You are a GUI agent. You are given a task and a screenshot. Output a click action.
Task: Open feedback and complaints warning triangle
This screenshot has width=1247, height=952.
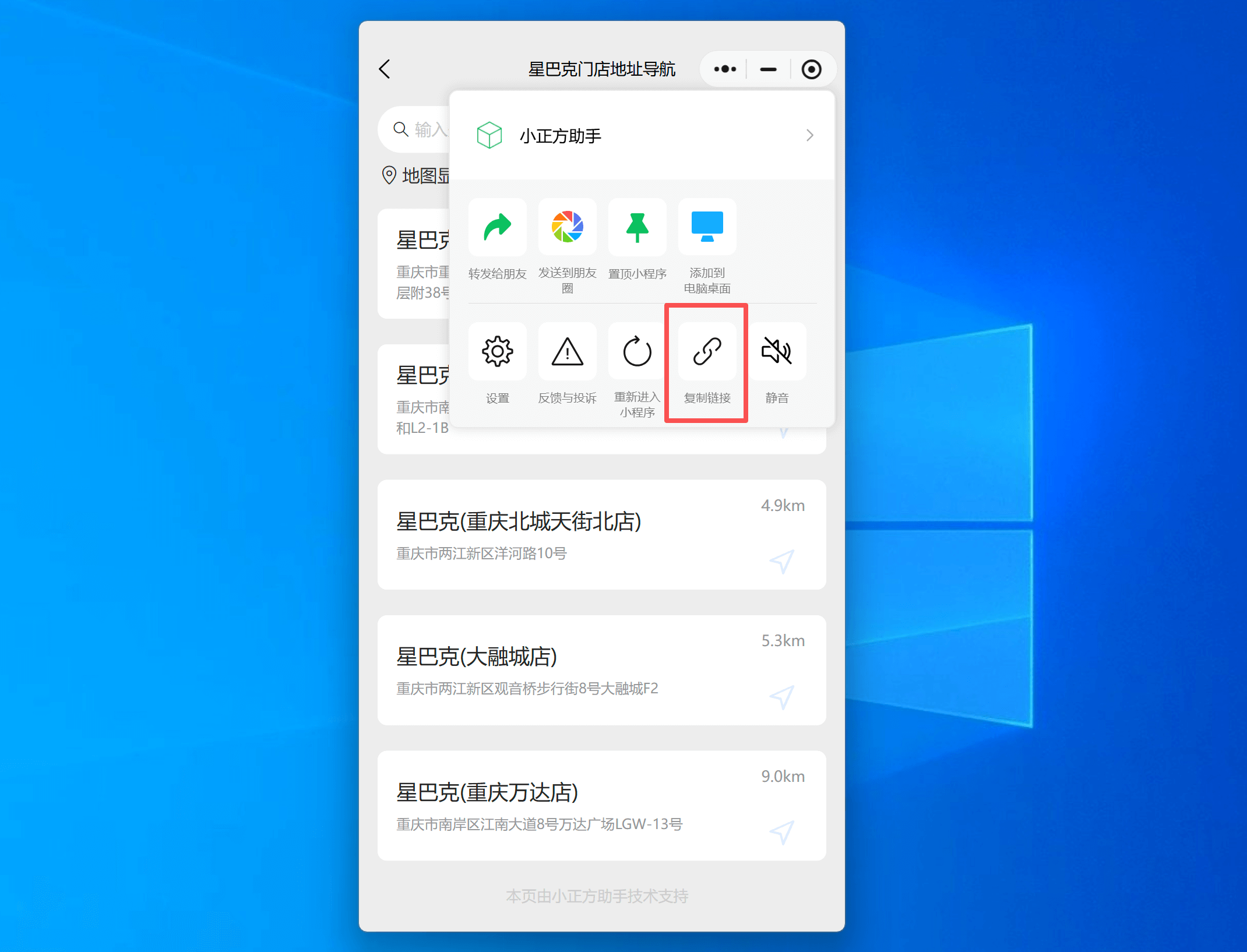pyautogui.click(x=567, y=351)
